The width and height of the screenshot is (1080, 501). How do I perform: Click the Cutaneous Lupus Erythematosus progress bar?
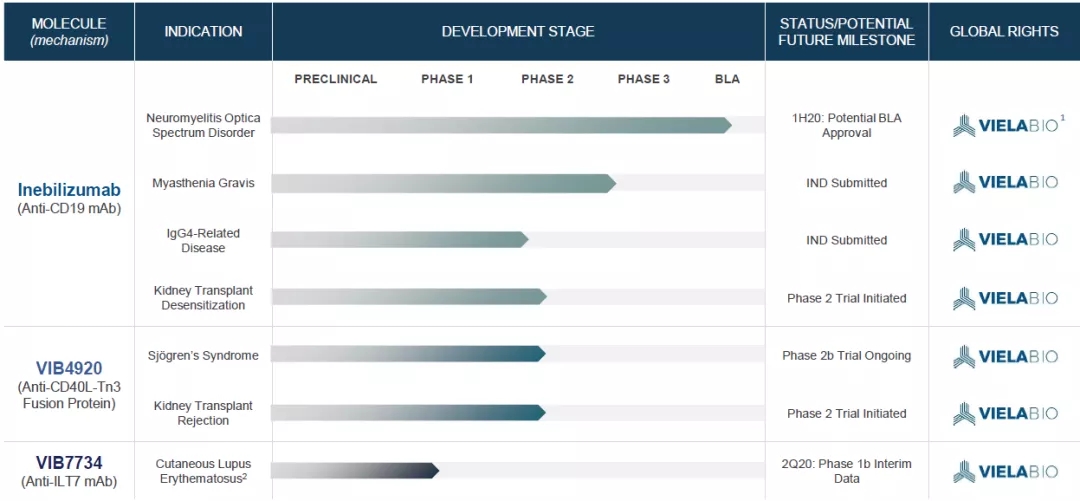354,471
